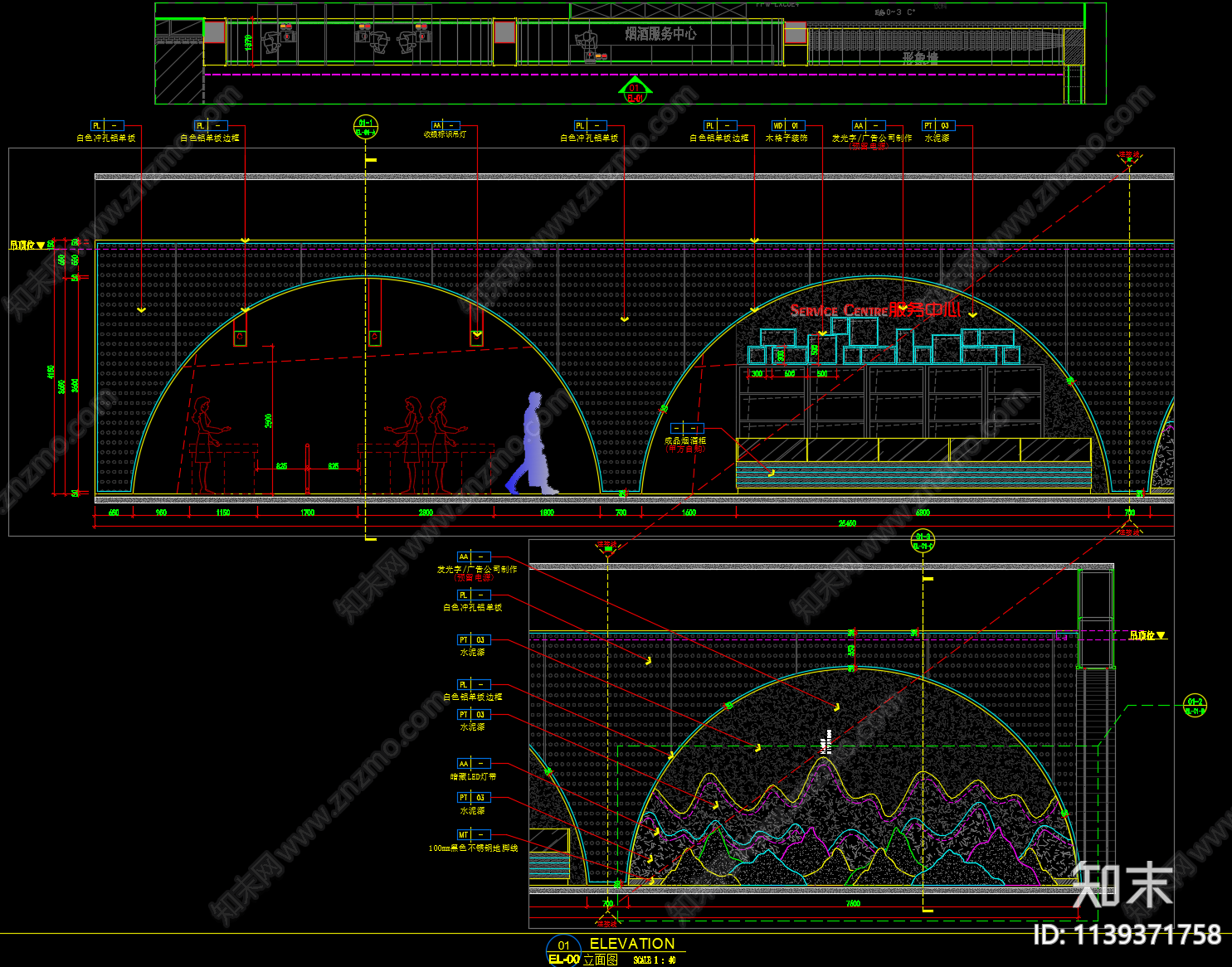Click the 1600 dimension value
This screenshot has width=1232, height=967.
(x=689, y=513)
